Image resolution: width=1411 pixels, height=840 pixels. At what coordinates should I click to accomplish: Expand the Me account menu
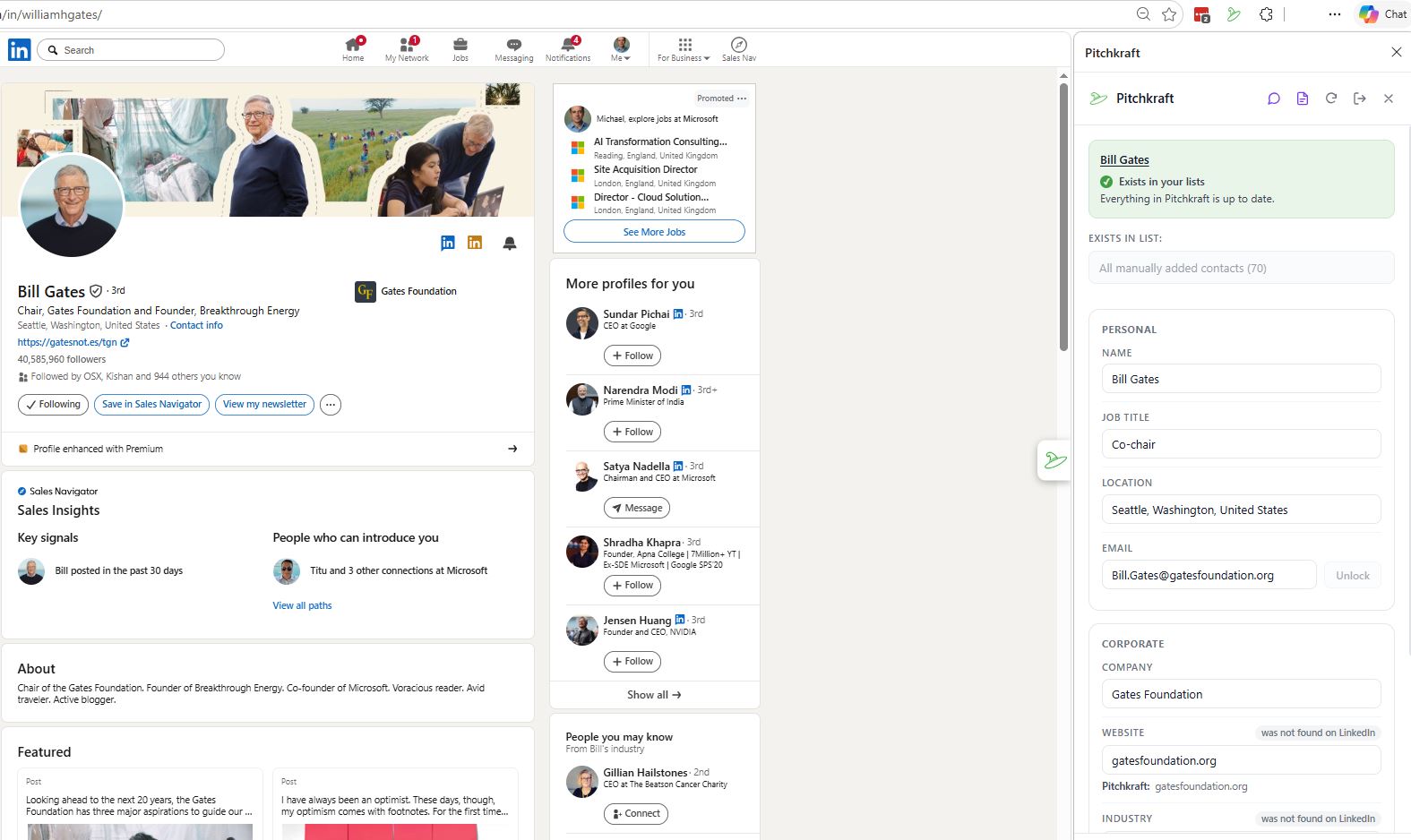click(x=621, y=49)
